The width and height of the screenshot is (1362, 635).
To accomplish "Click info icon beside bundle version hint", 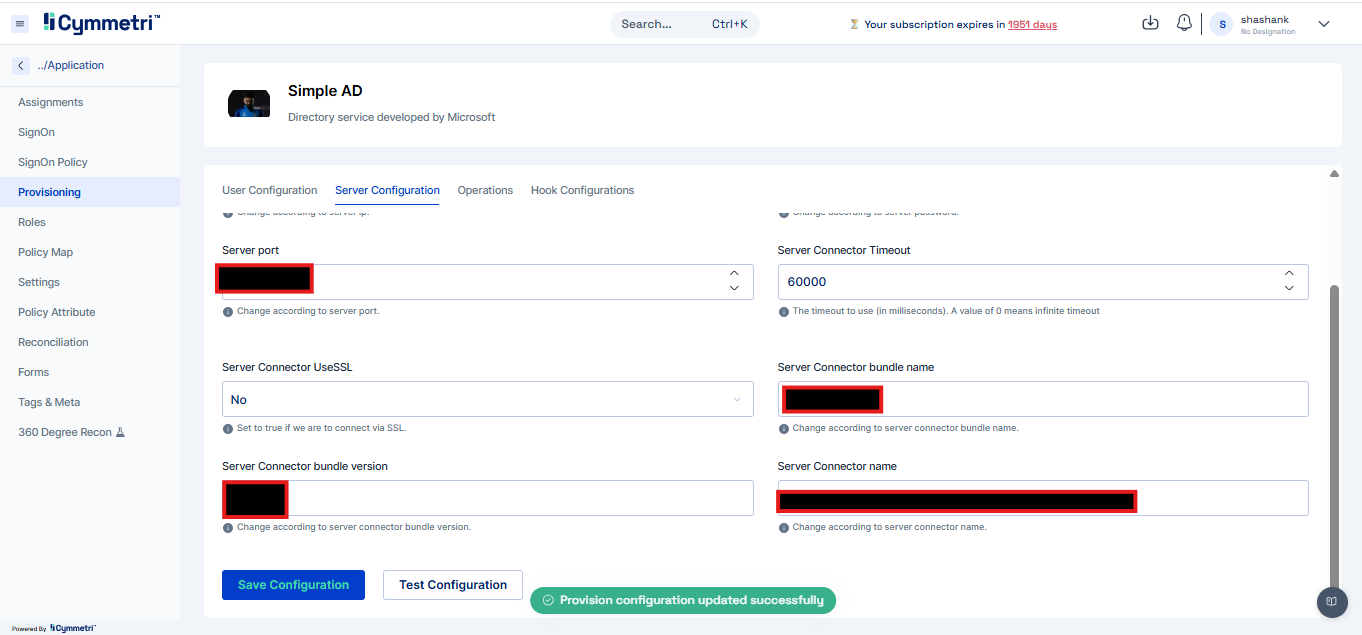I will coord(228,527).
